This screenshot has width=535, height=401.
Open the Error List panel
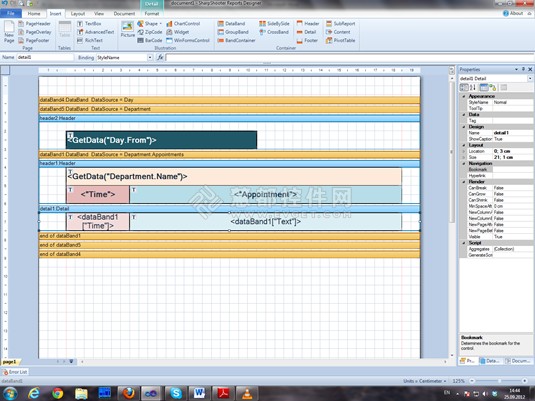click(x=15, y=372)
